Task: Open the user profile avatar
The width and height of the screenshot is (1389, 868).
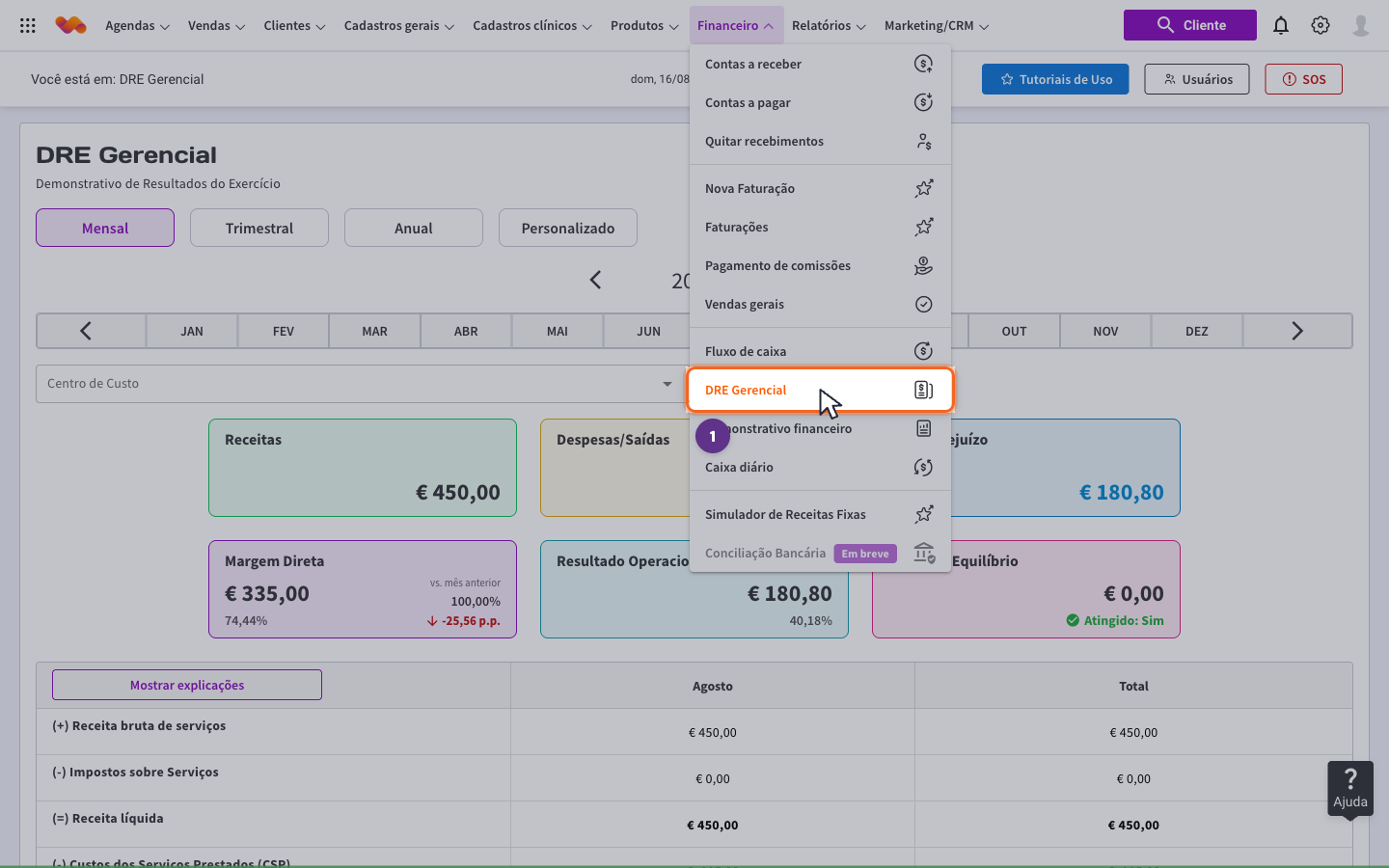Action: 1361,26
